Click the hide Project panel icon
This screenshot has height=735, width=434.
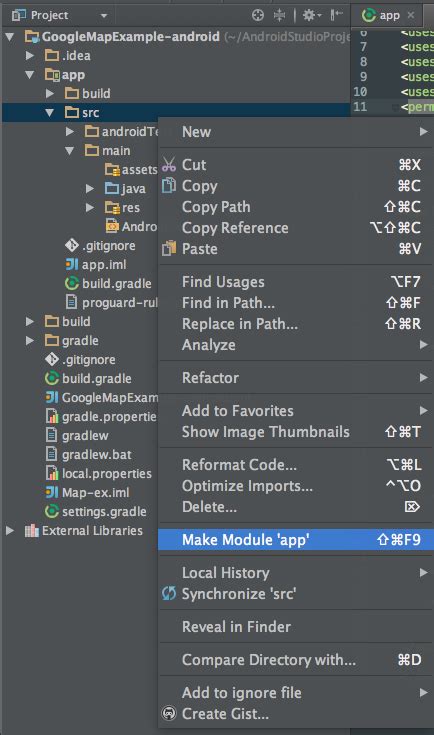click(x=337, y=15)
